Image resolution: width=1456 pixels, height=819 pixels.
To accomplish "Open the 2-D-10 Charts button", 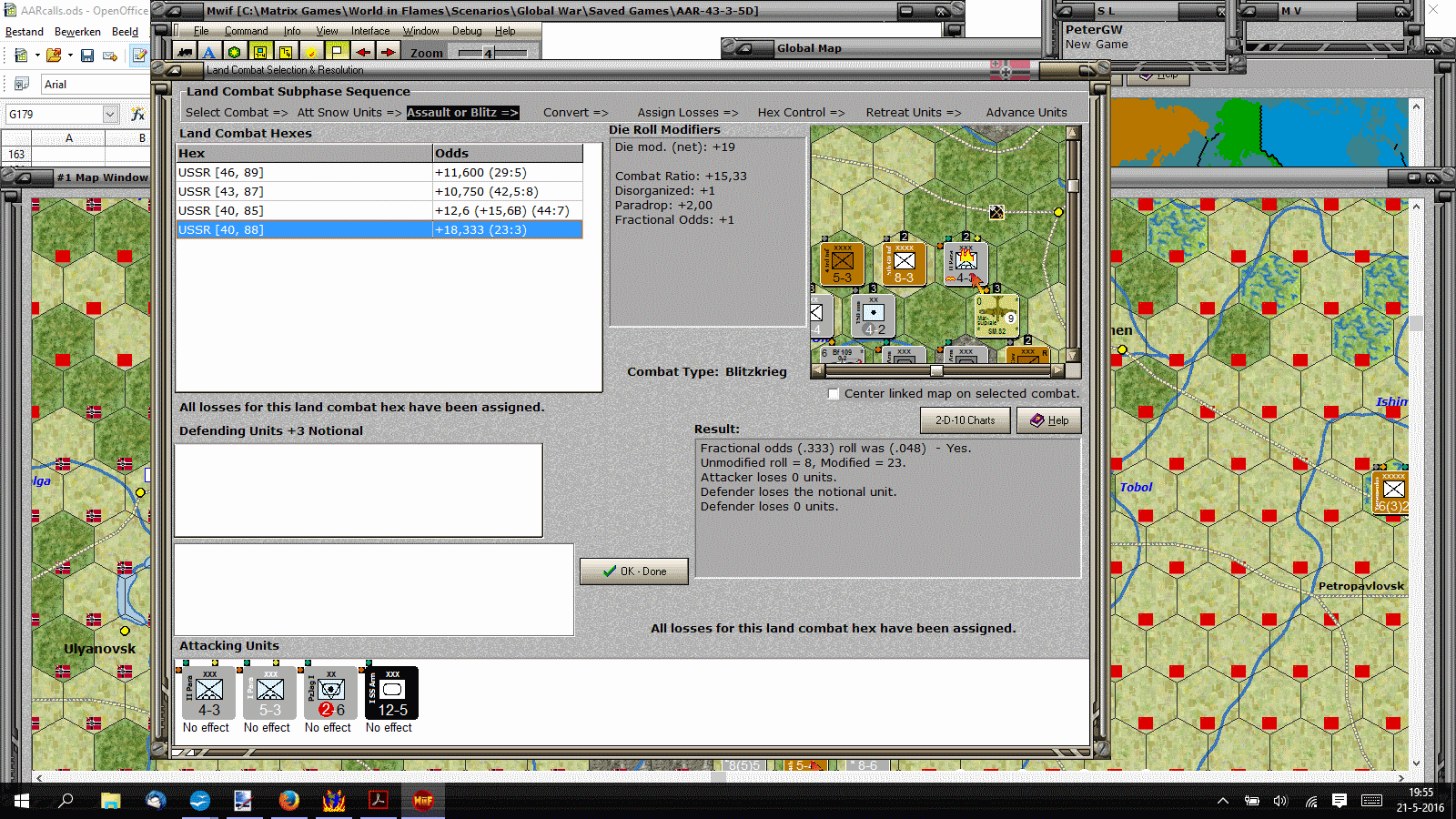I will 965,420.
